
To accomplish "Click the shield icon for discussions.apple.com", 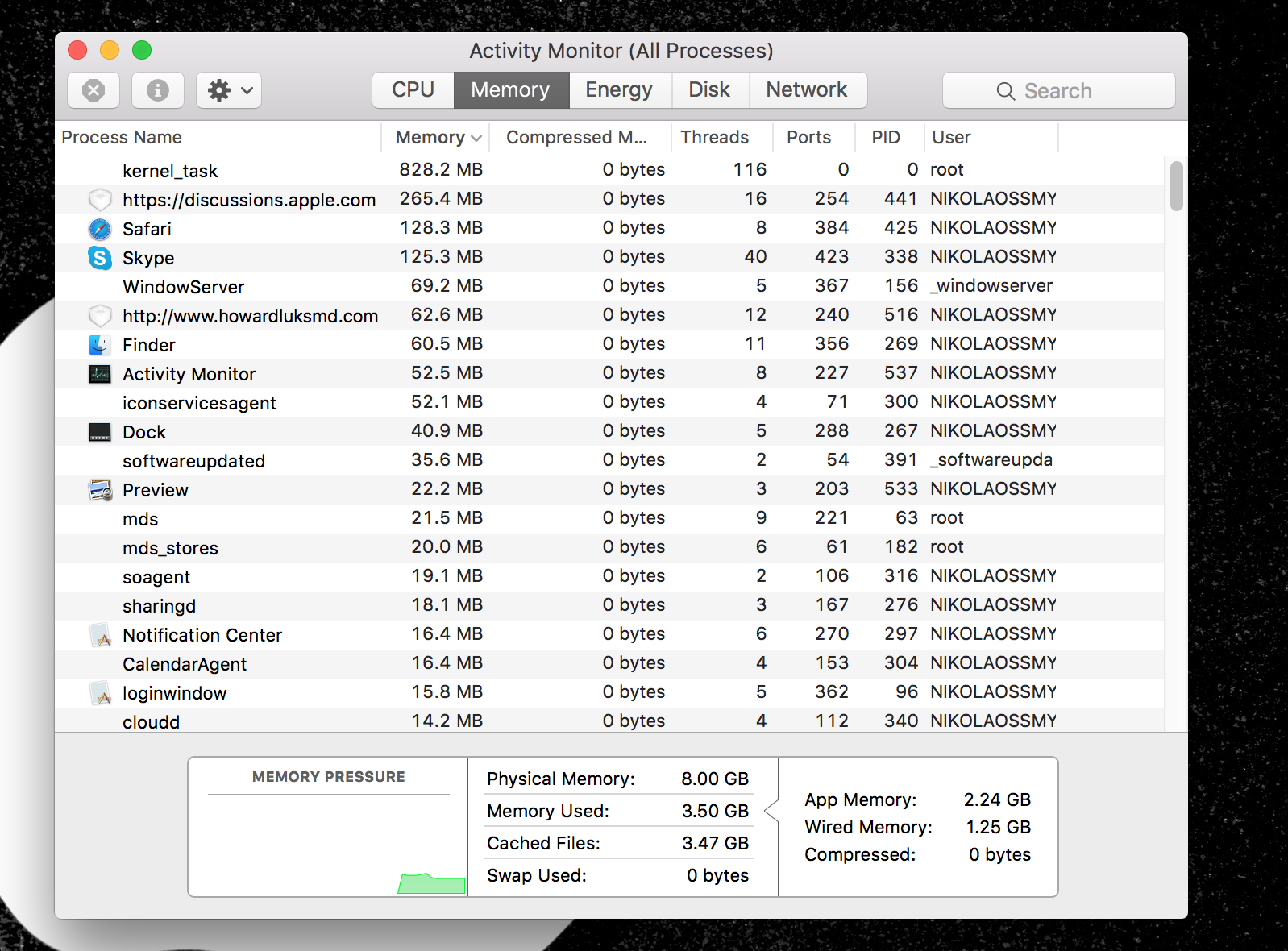I will click(100, 200).
